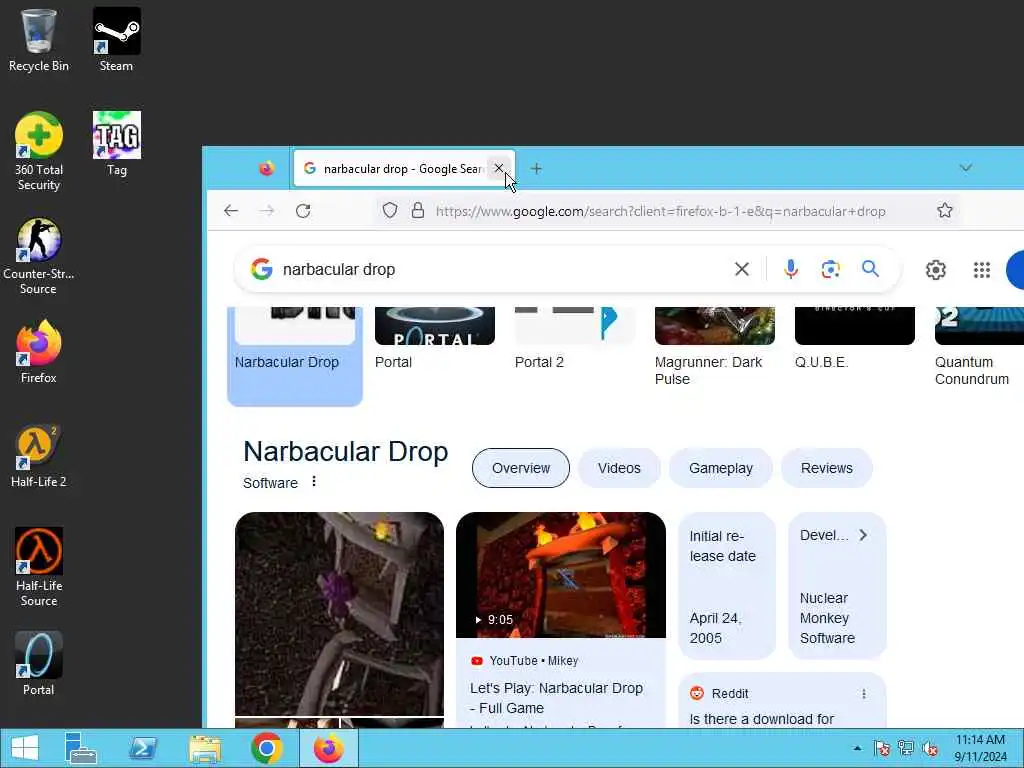Open the Reddit result options dots
Viewport: 1024px width, 768px height.
[863, 694]
